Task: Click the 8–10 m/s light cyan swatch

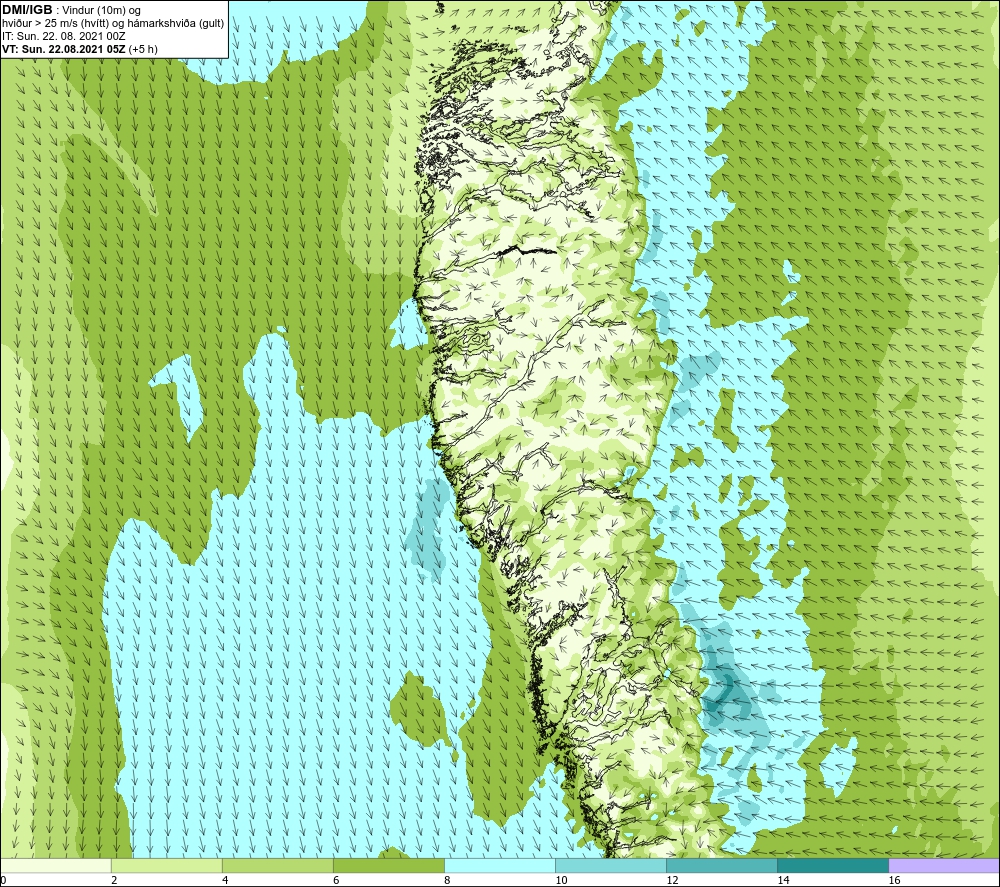Action: point(500,865)
